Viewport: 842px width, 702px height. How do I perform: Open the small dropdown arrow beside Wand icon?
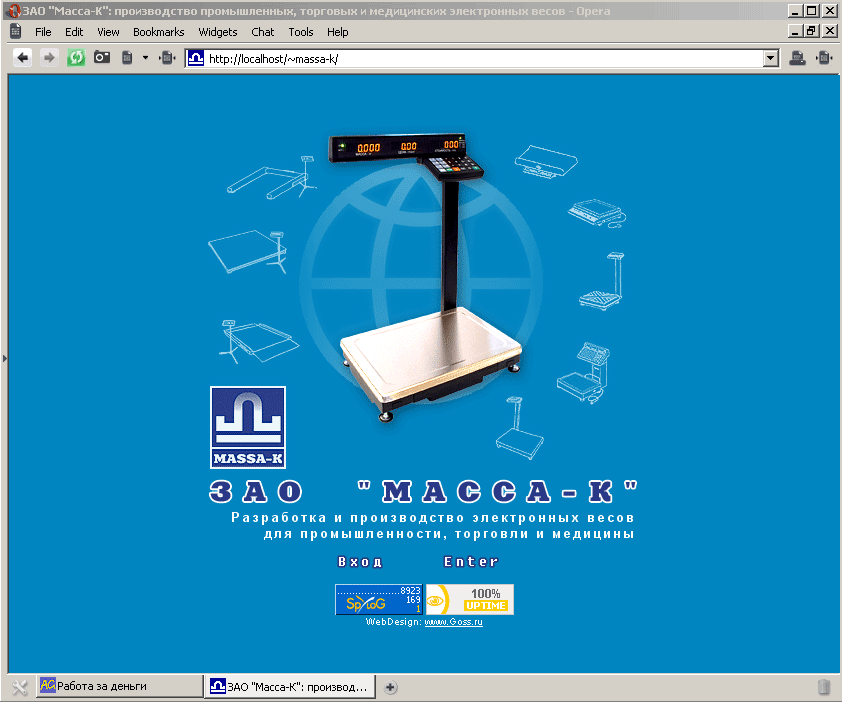point(145,57)
